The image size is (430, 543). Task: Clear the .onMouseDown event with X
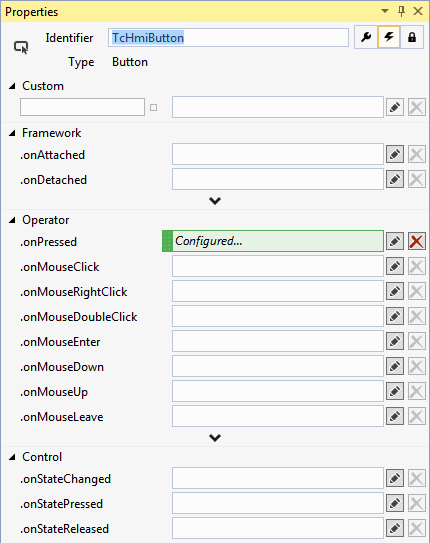(416, 366)
